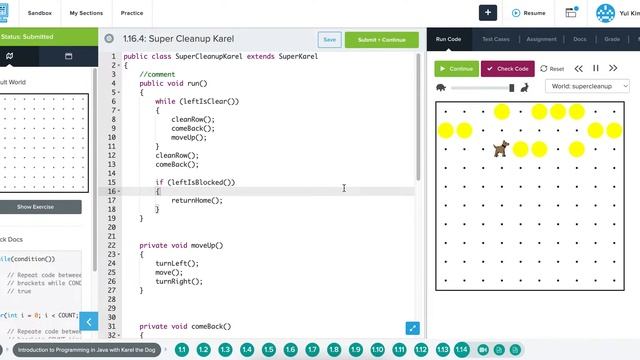The height and width of the screenshot is (360, 640).
Task: Pause the Karel program
Action: [x=596, y=68]
